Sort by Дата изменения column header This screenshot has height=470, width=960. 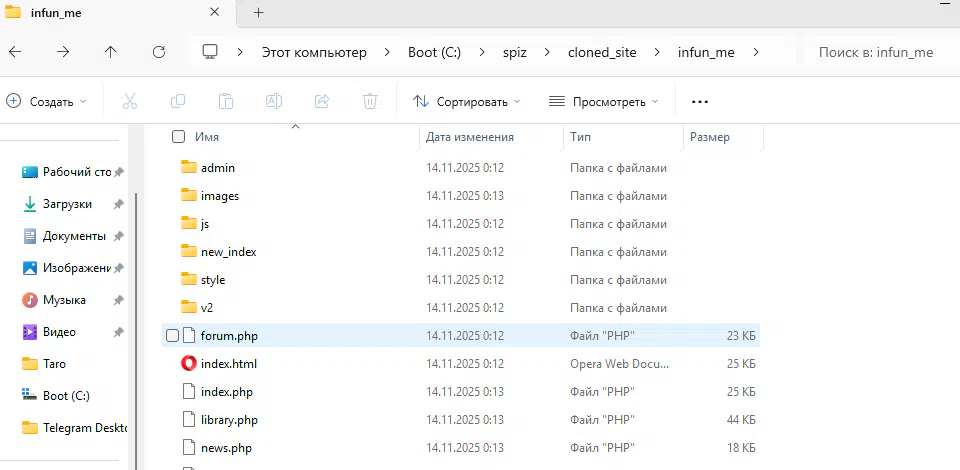(x=470, y=137)
